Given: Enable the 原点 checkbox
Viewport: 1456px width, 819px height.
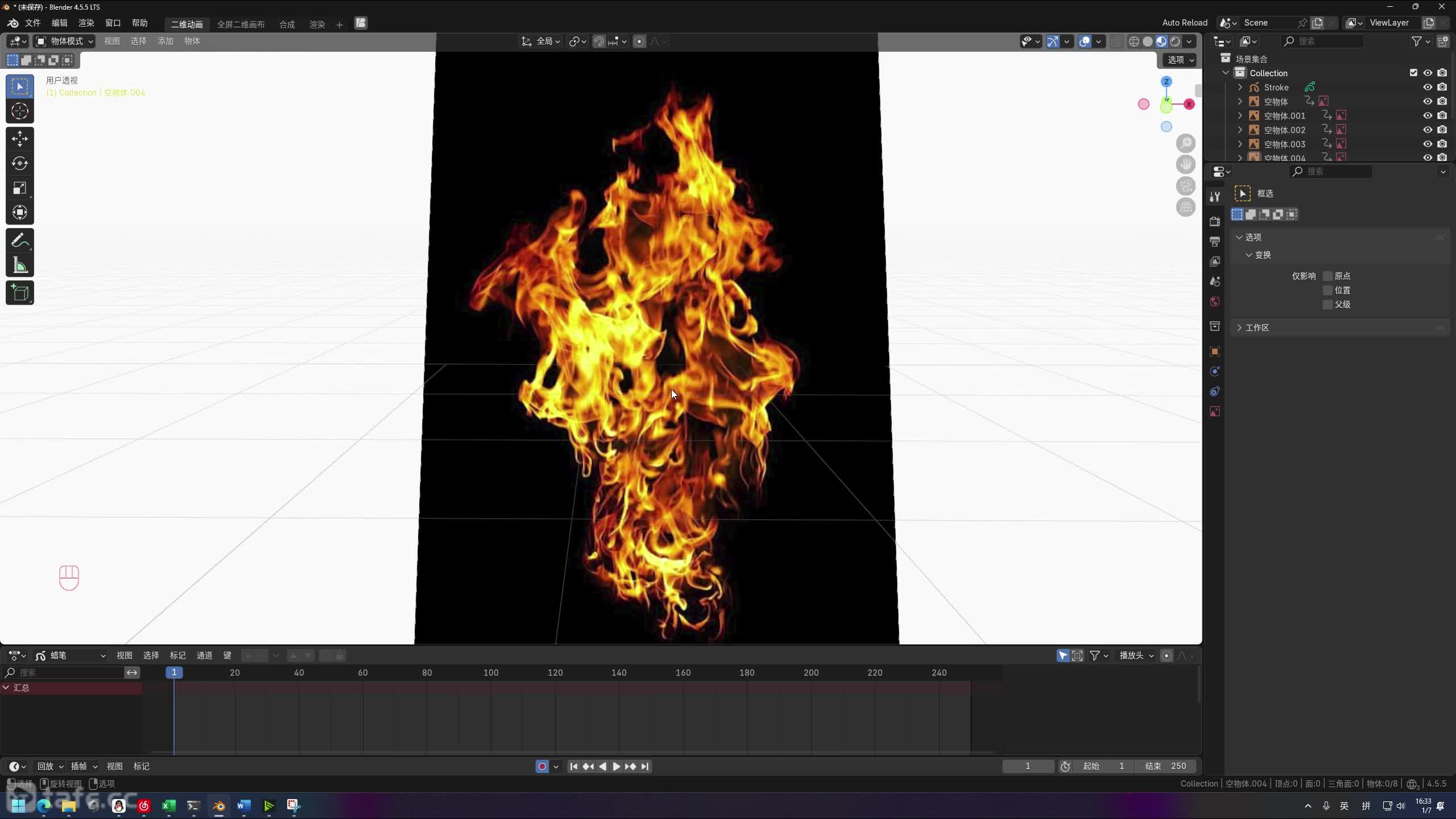Looking at the screenshot, I should point(1327,276).
